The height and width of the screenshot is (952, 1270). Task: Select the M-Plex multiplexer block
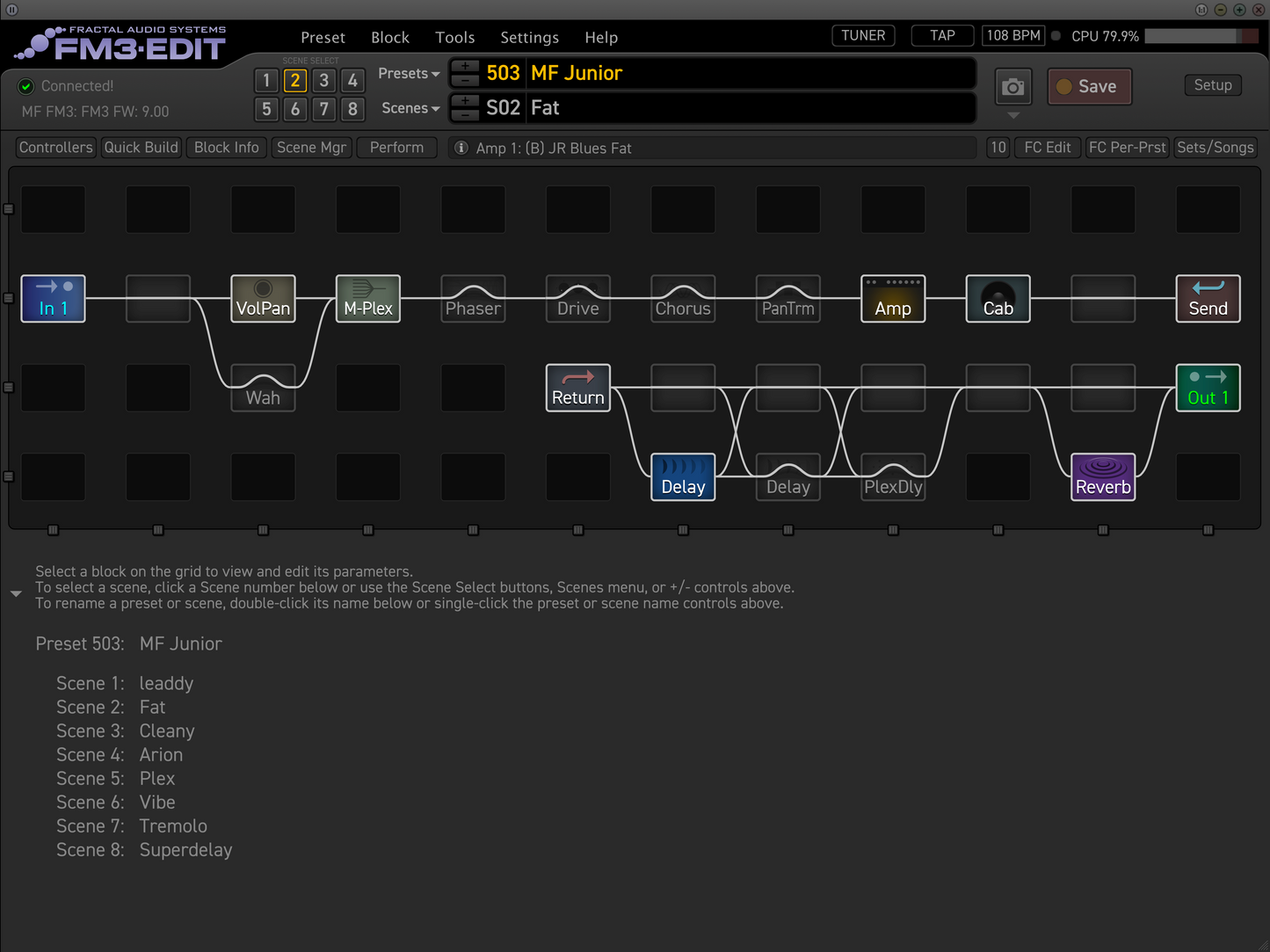tap(368, 299)
